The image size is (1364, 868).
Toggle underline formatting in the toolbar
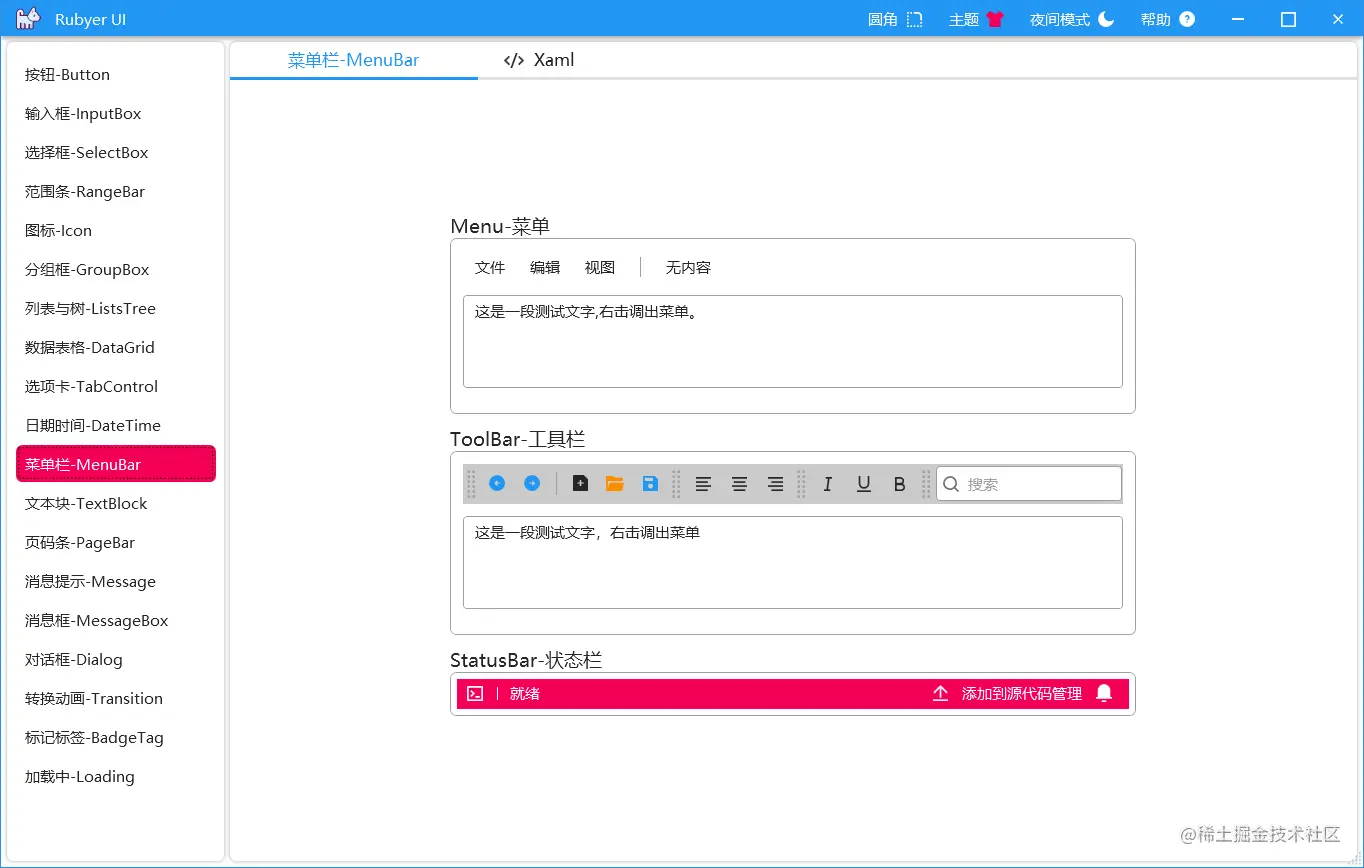pos(863,484)
